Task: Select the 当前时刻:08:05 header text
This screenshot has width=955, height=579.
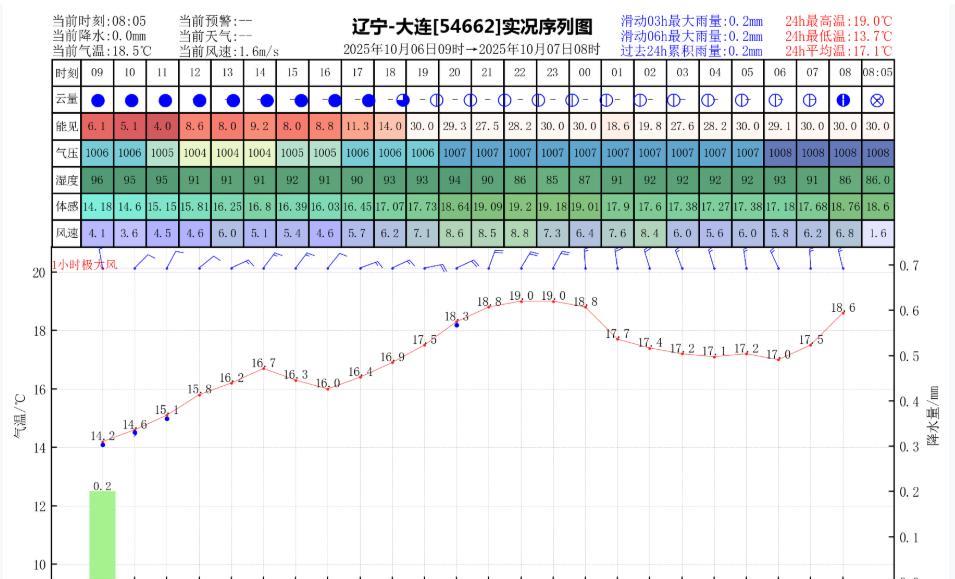Action: (99, 21)
